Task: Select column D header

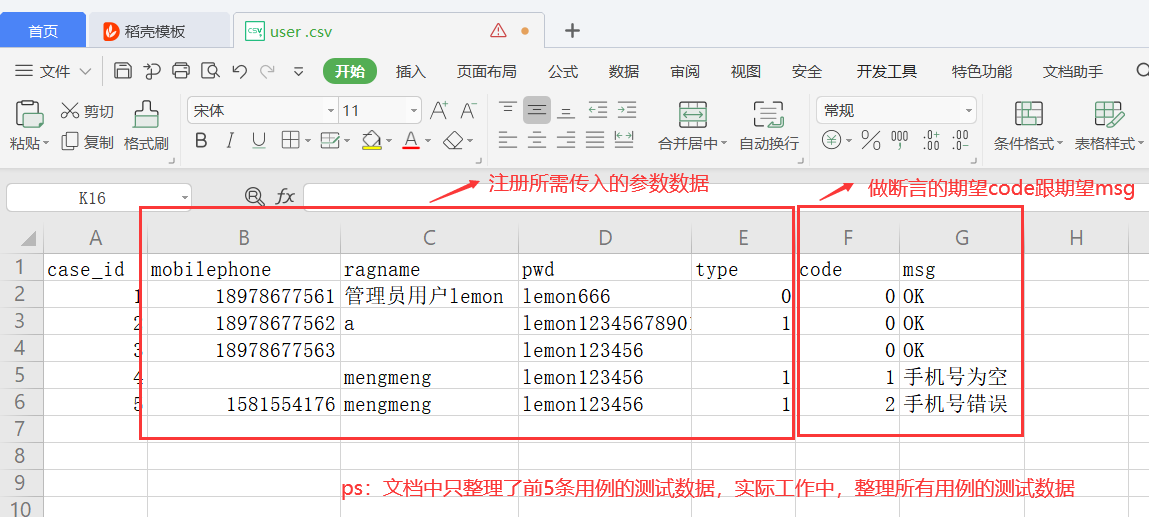Action: click(x=604, y=237)
